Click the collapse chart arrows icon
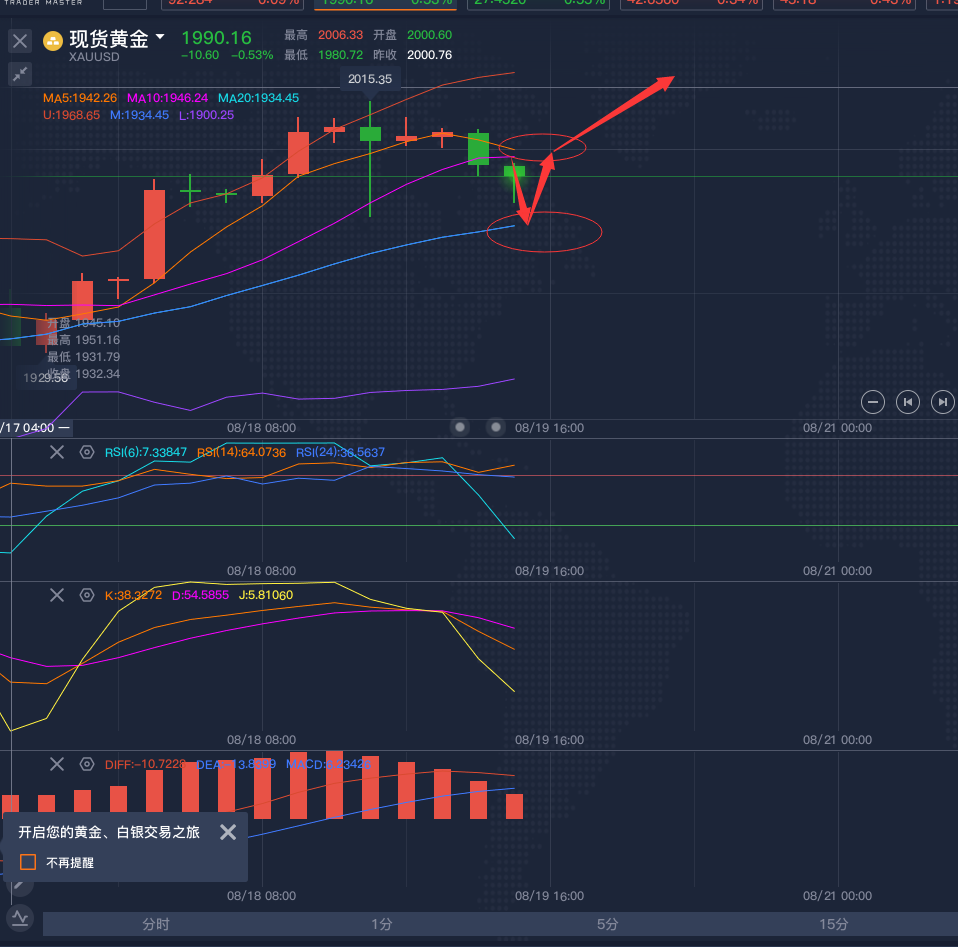 pyautogui.click(x=20, y=74)
